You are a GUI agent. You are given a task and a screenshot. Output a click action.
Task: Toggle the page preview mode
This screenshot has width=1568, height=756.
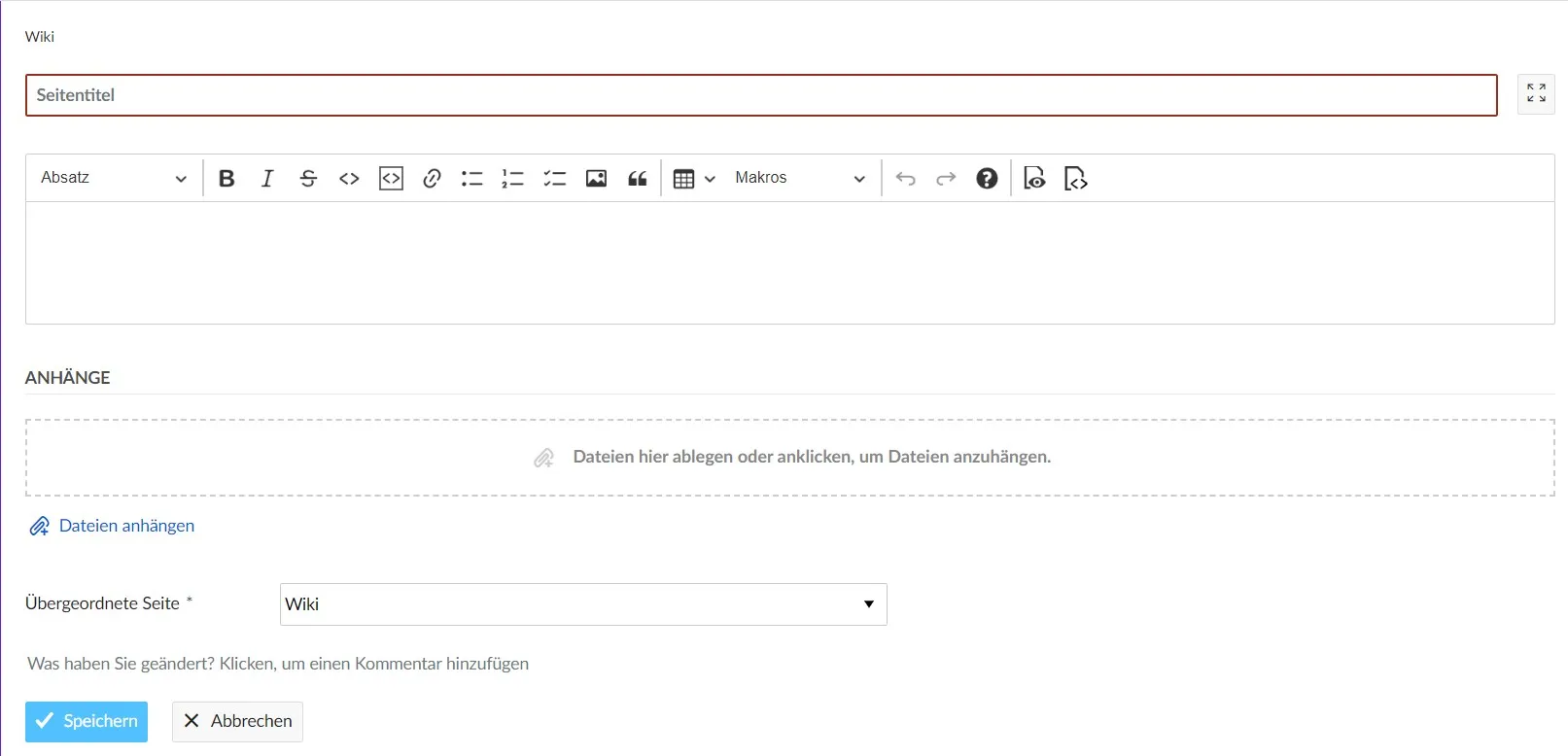tap(1034, 178)
